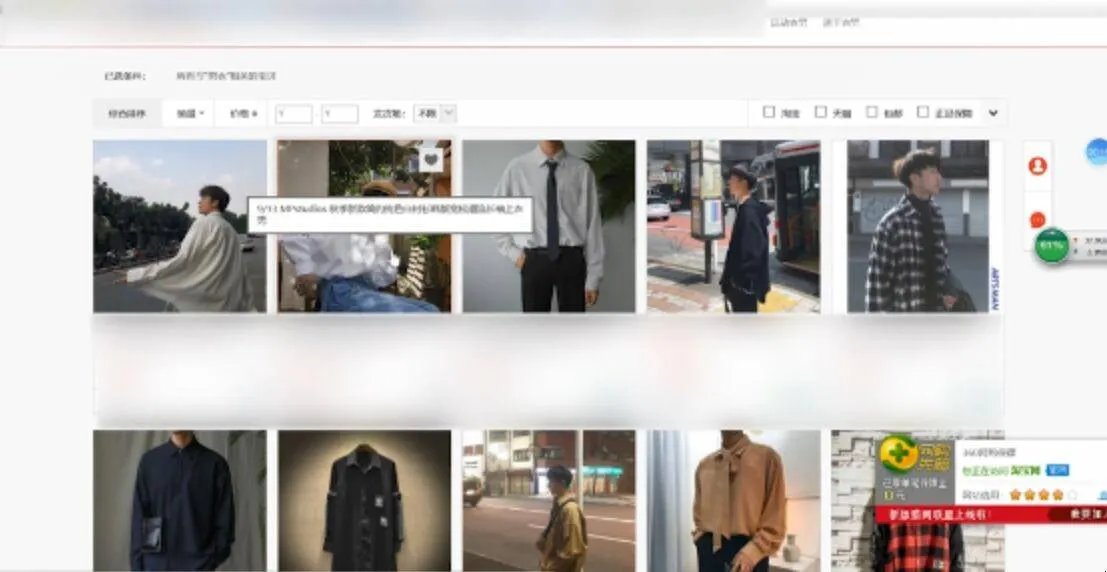This screenshot has width=1107, height=572.
Task: Tick the 包邮 checkbox in filter bar
Action: (x=872, y=112)
